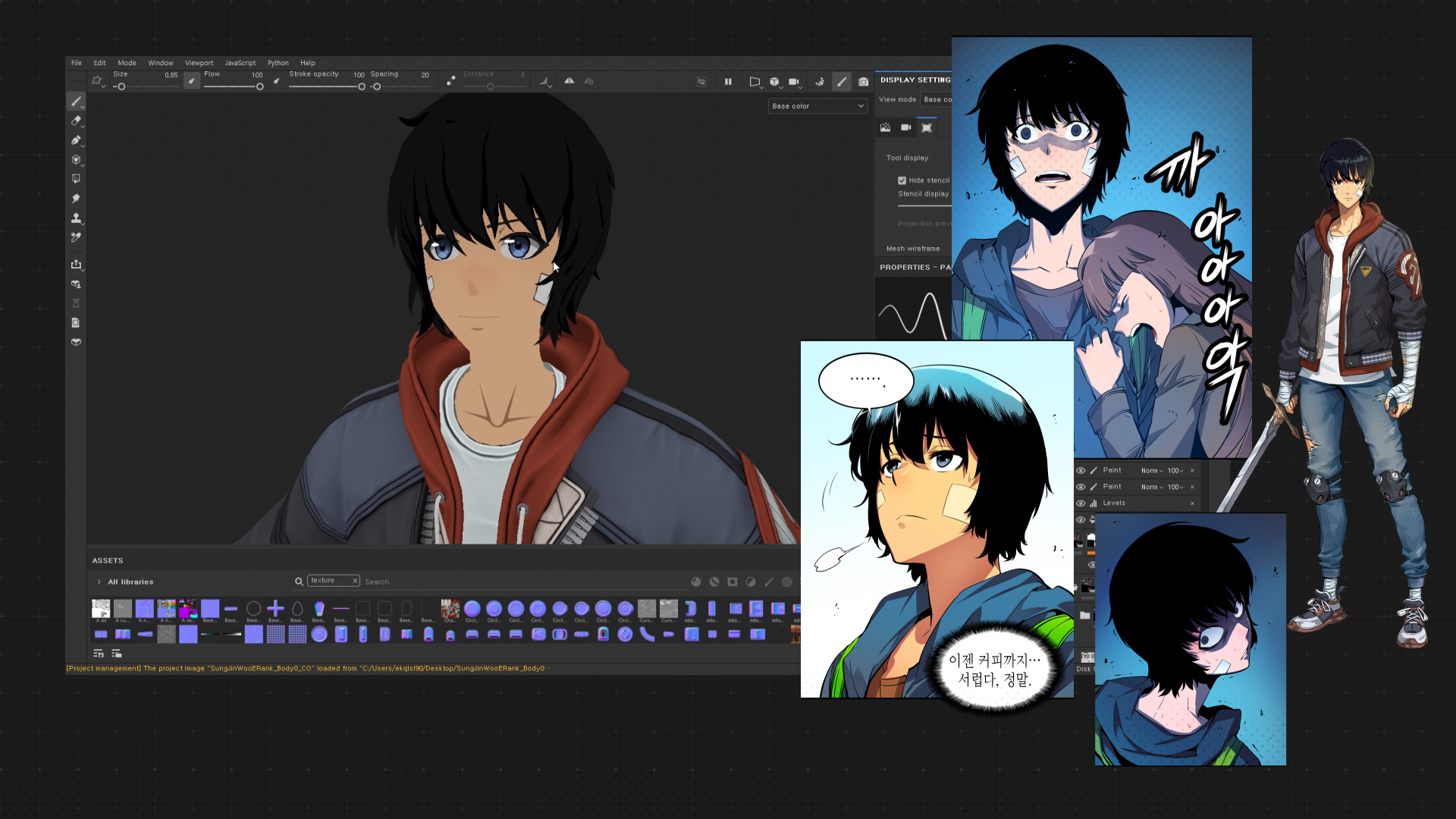Viewport: 1456px width, 819px height.
Task: Toggle size pen pressure icon
Action: [x=192, y=80]
